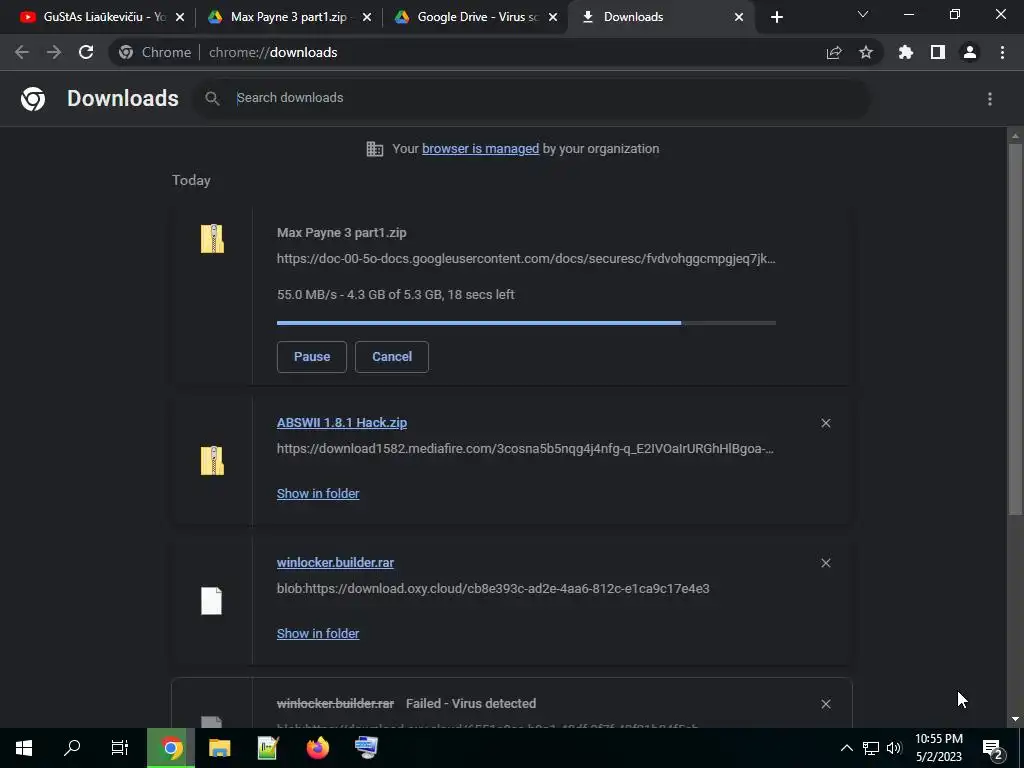Open the Windows Start menu
Viewport: 1024px width, 768px height.
(24, 748)
